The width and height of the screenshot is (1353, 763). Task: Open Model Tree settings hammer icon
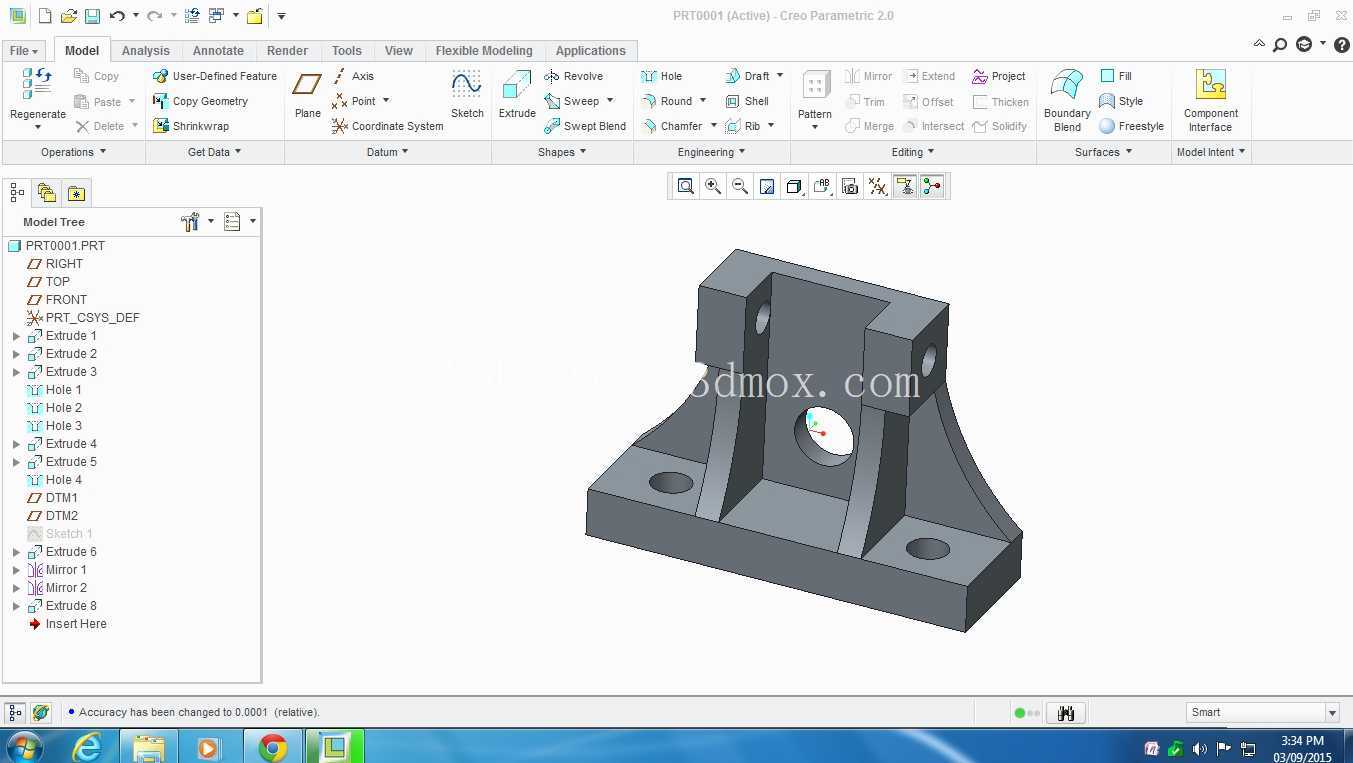click(191, 222)
